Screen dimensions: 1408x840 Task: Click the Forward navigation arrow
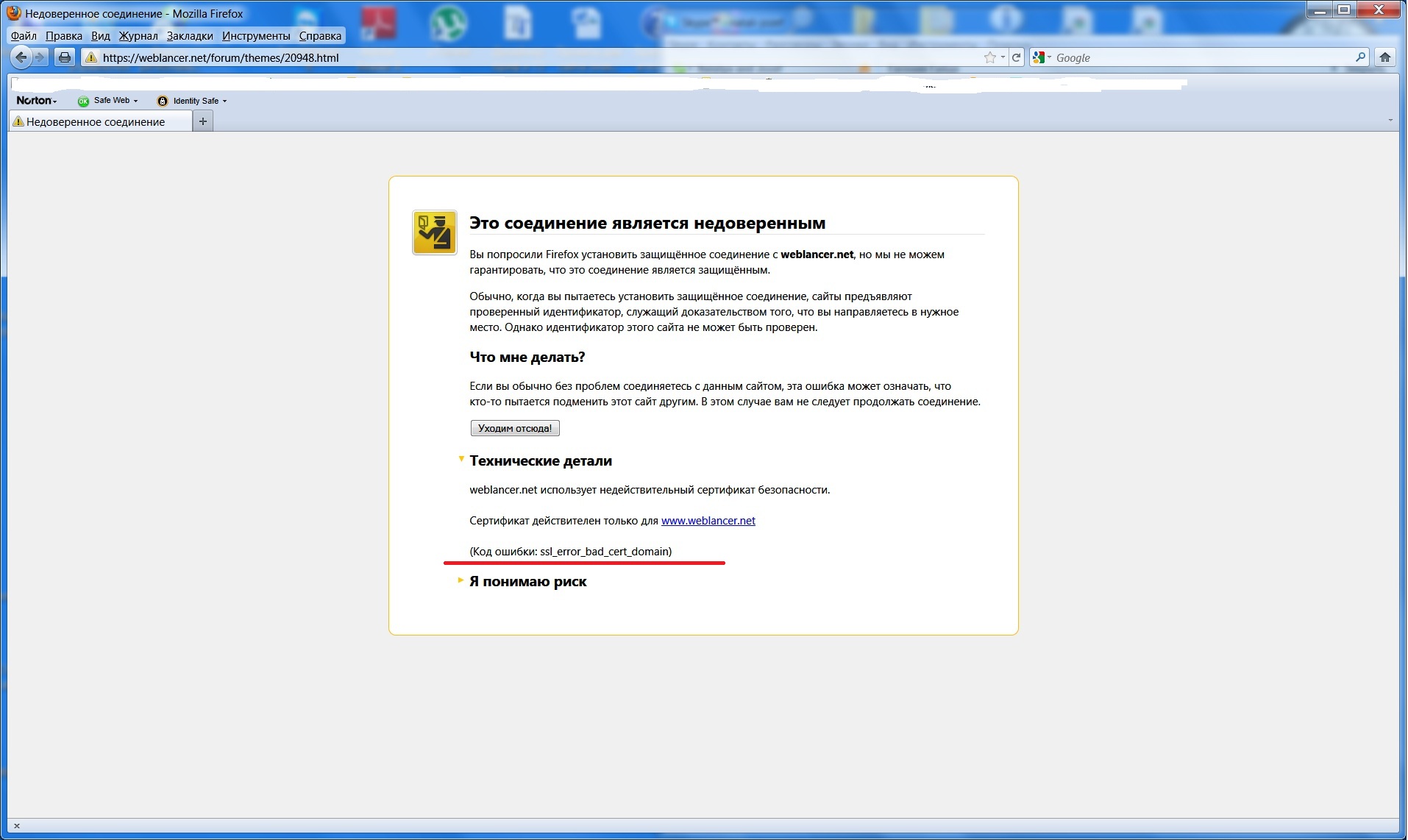click(x=40, y=57)
